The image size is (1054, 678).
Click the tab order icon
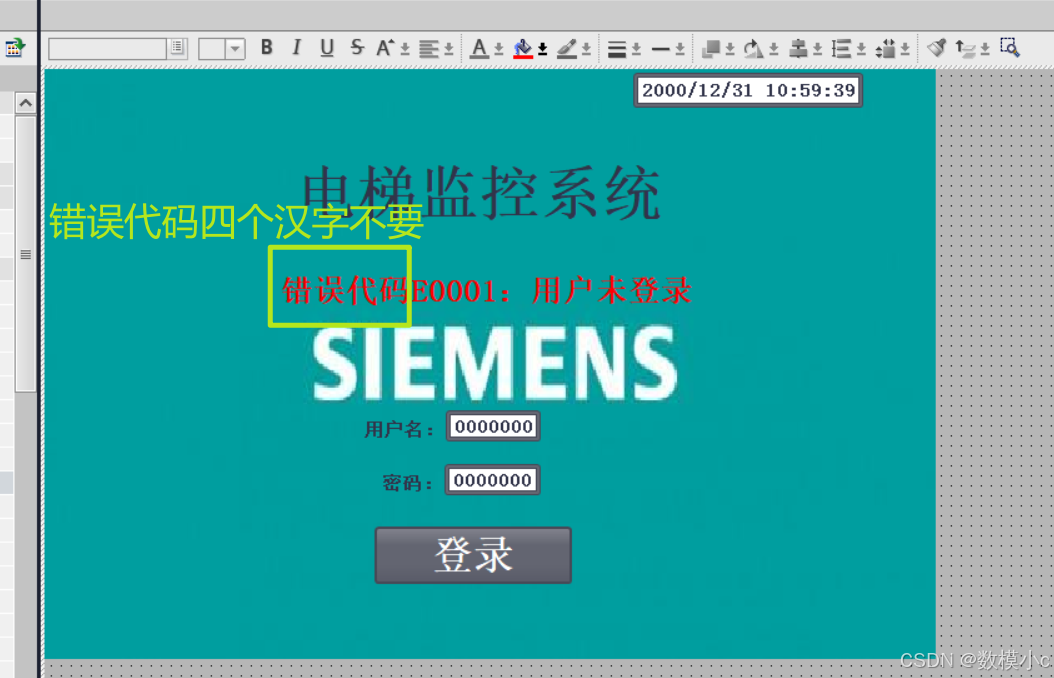pos(966,48)
